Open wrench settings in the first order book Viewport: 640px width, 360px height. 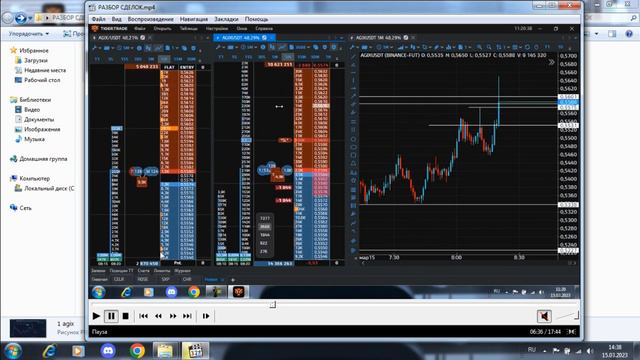(x=94, y=48)
